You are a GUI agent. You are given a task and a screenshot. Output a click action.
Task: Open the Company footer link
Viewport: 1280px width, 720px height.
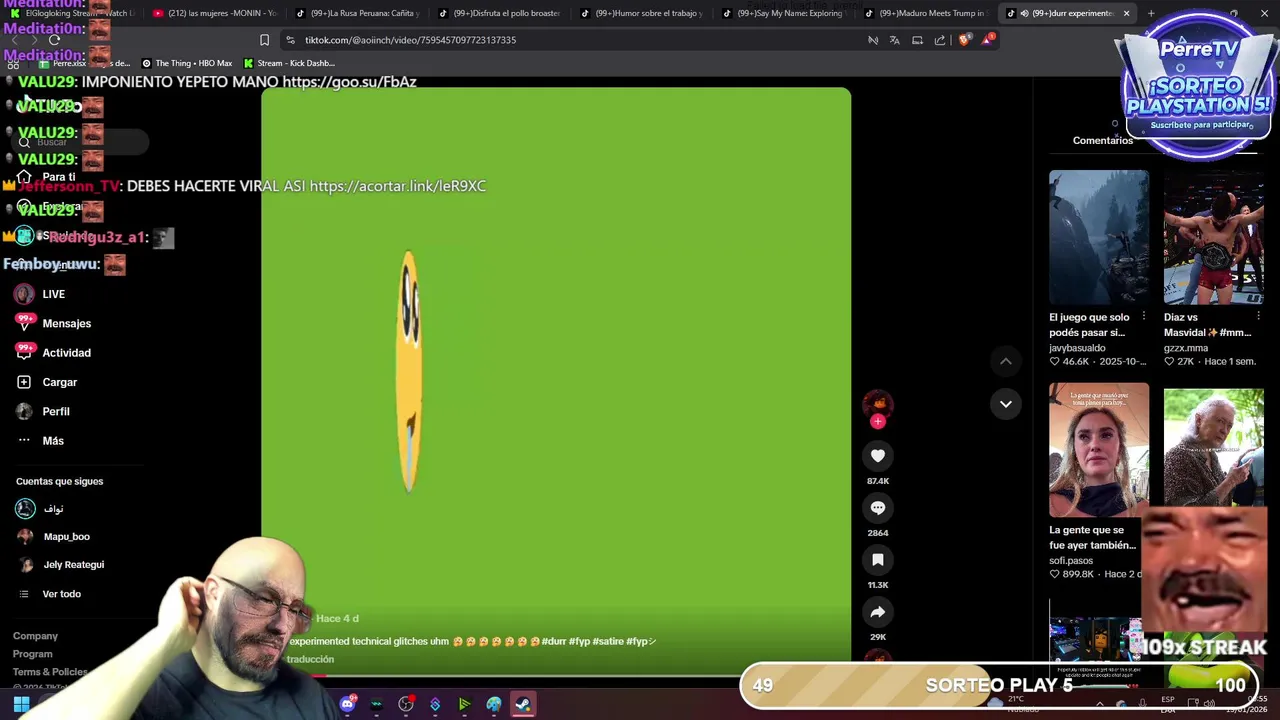pyautogui.click(x=35, y=636)
